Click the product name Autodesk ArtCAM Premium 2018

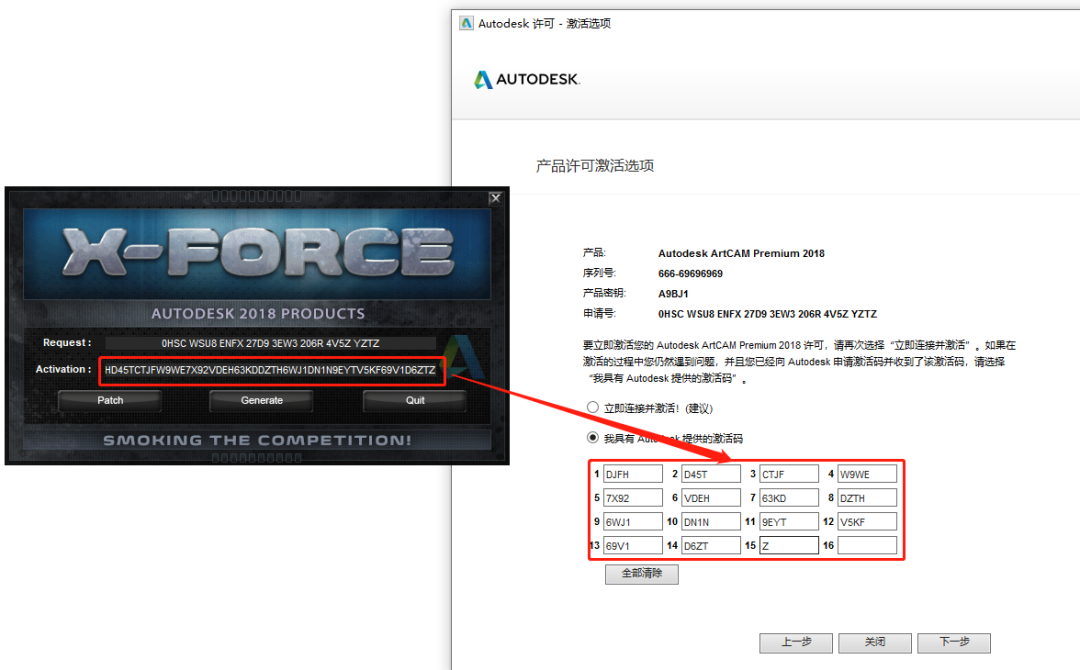(x=741, y=253)
